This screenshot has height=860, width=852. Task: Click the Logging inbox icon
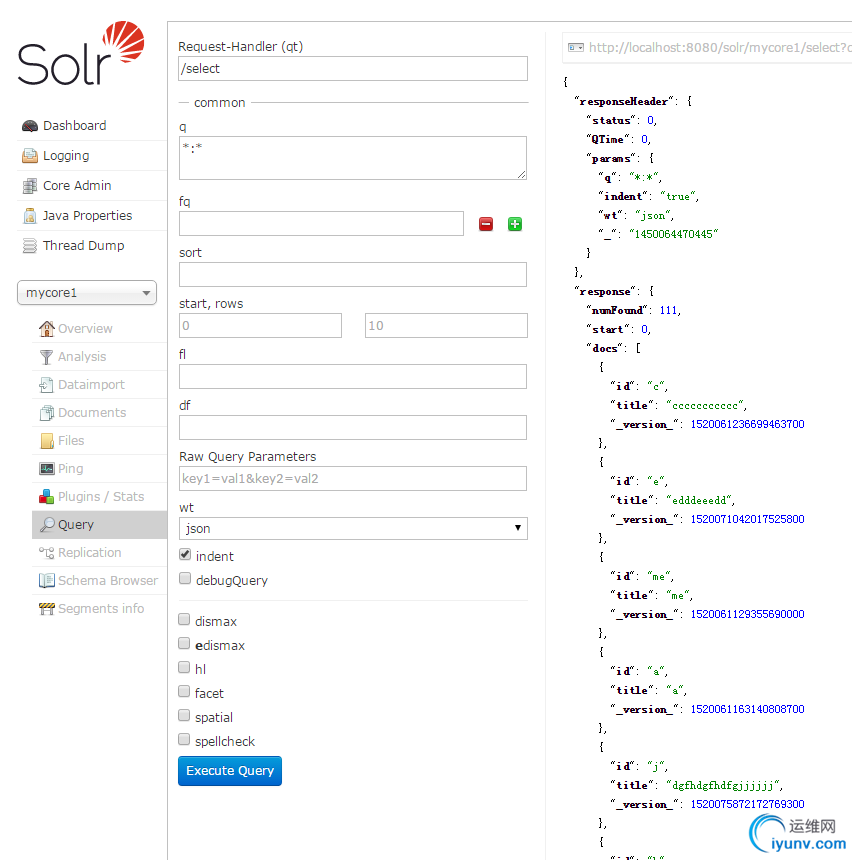[30, 156]
